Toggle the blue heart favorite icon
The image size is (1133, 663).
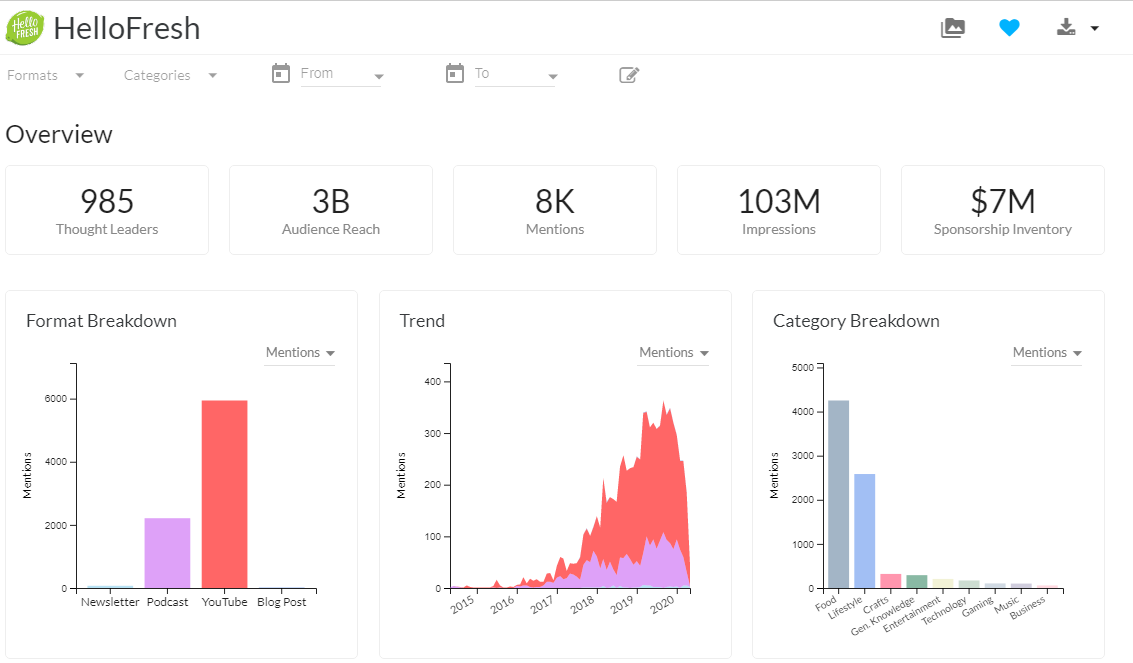coord(1009,28)
